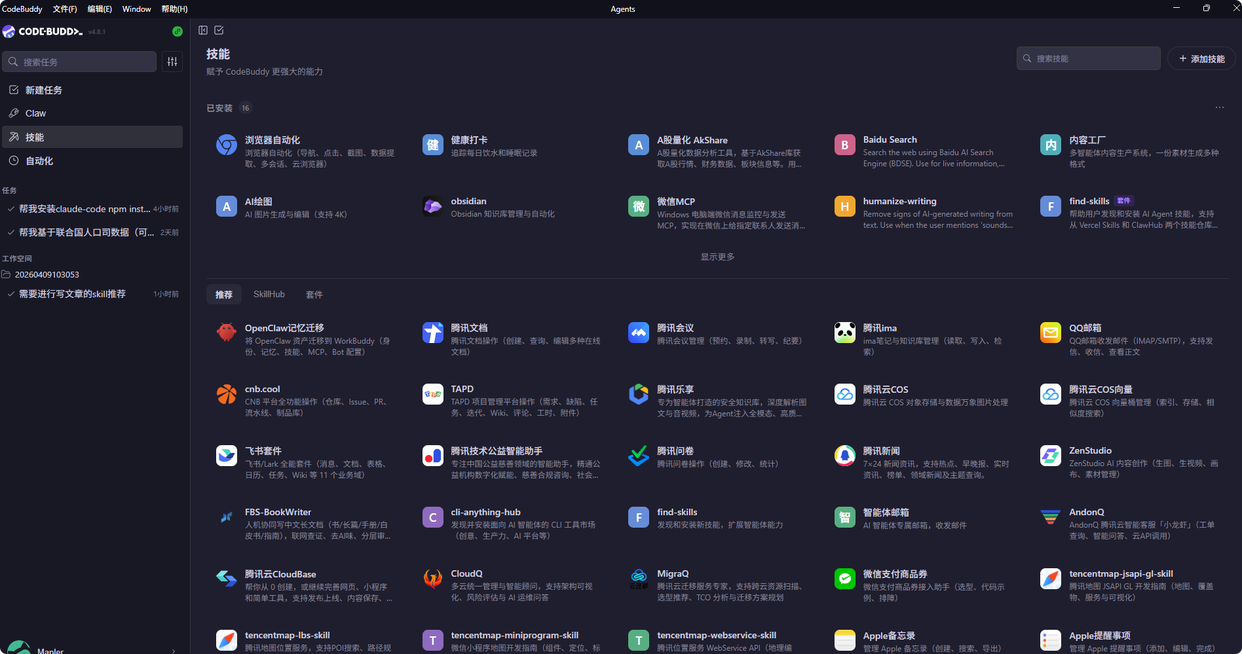The image size is (1242, 654).
Task: Click the ZenStudio icon
Action: point(1051,456)
